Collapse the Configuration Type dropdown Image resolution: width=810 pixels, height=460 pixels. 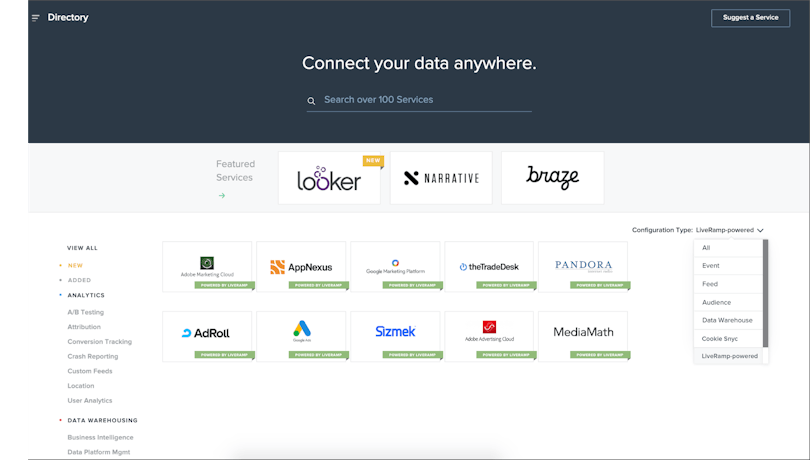pos(729,230)
